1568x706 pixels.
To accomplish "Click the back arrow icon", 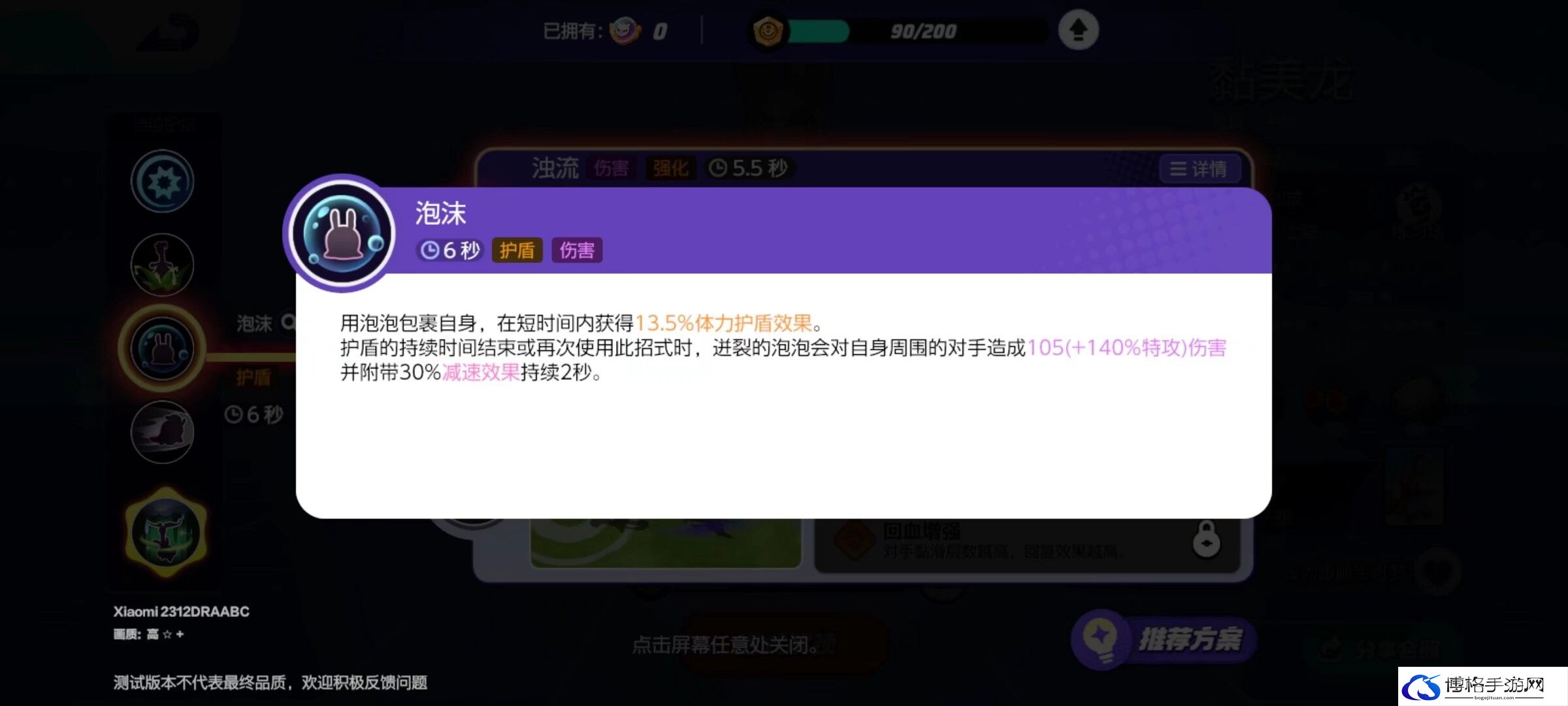I will (169, 31).
